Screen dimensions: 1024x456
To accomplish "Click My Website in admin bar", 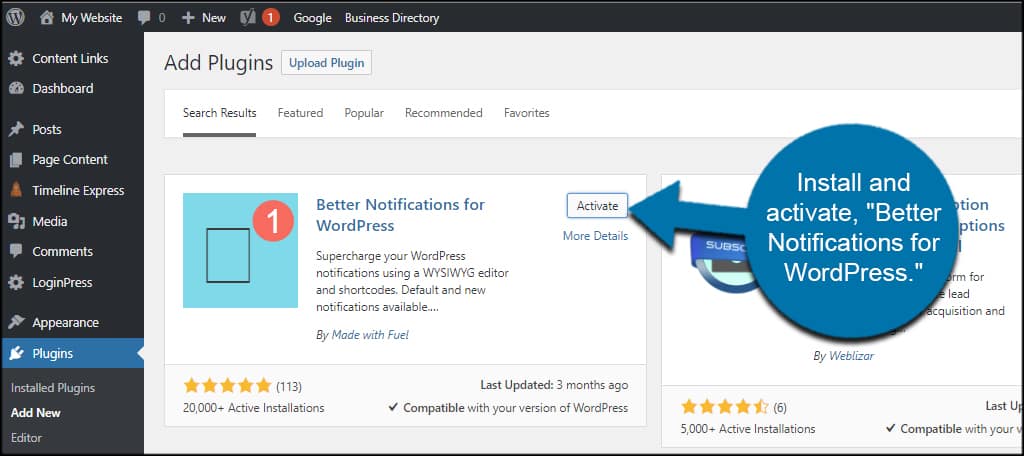I will pyautogui.click(x=91, y=18).
